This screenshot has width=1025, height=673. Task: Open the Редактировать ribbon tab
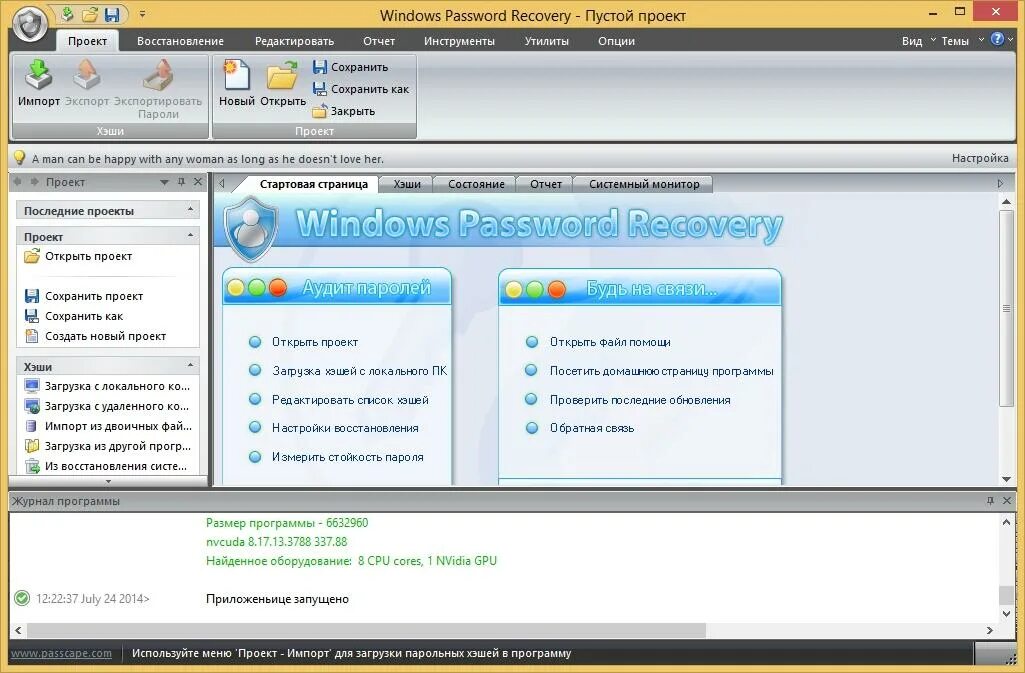(x=294, y=41)
